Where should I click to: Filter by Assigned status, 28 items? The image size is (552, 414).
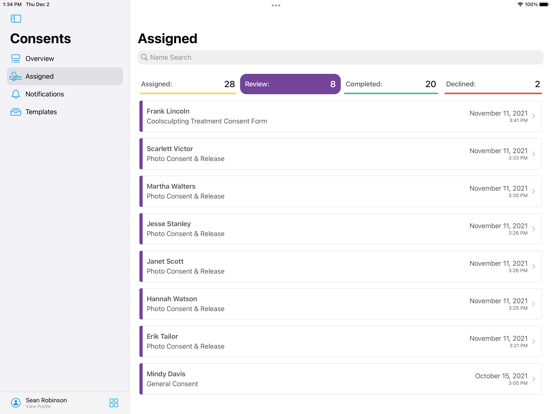[188, 84]
